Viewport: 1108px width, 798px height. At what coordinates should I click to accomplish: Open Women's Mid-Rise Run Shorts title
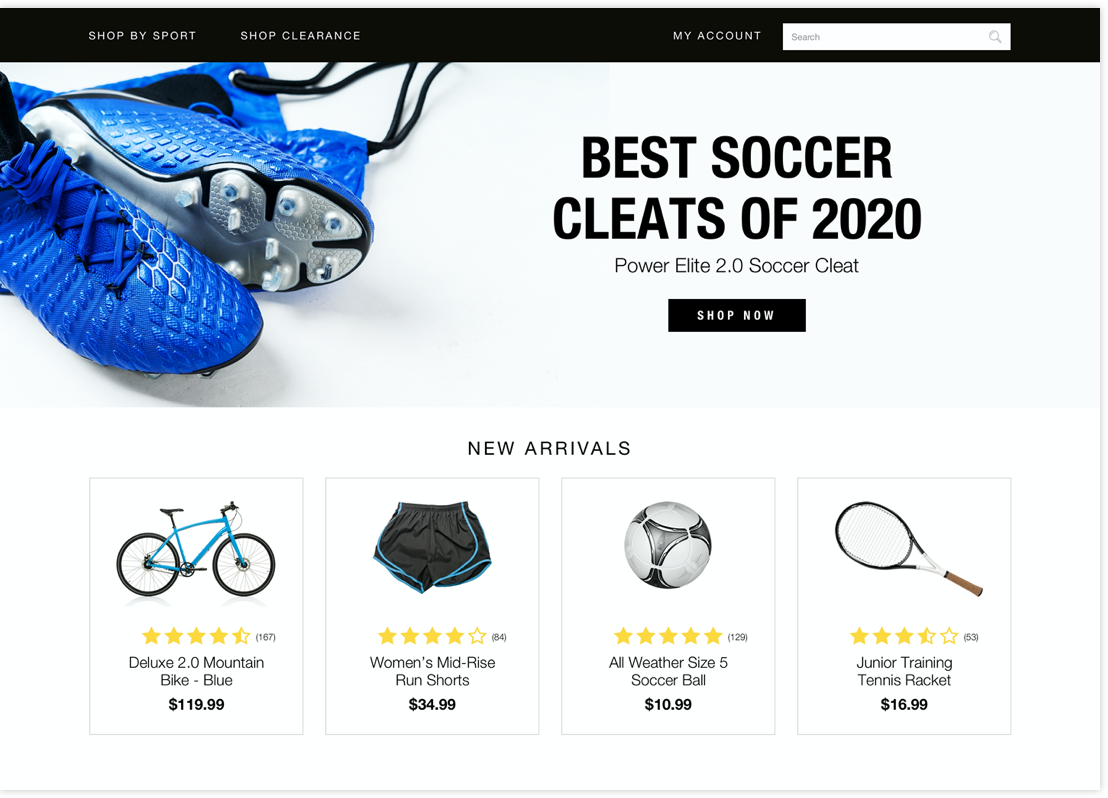[432, 671]
